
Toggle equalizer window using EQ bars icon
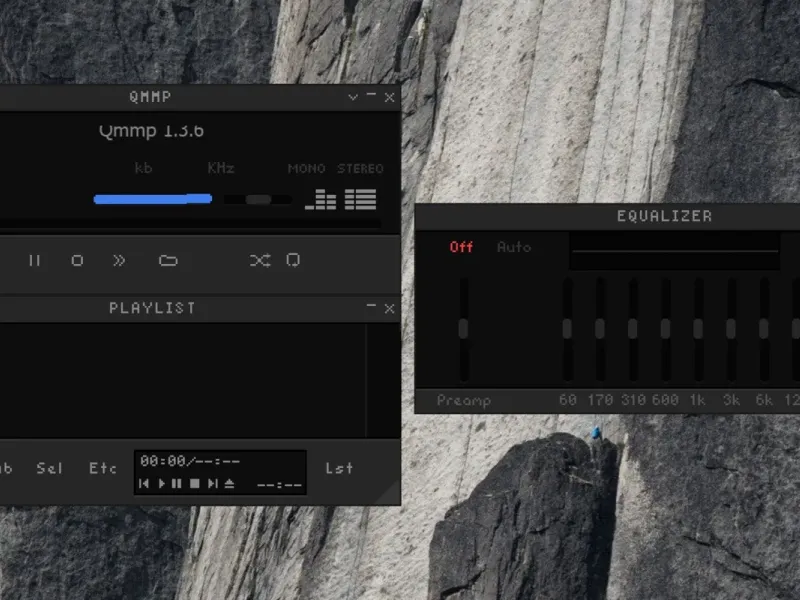(x=320, y=199)
